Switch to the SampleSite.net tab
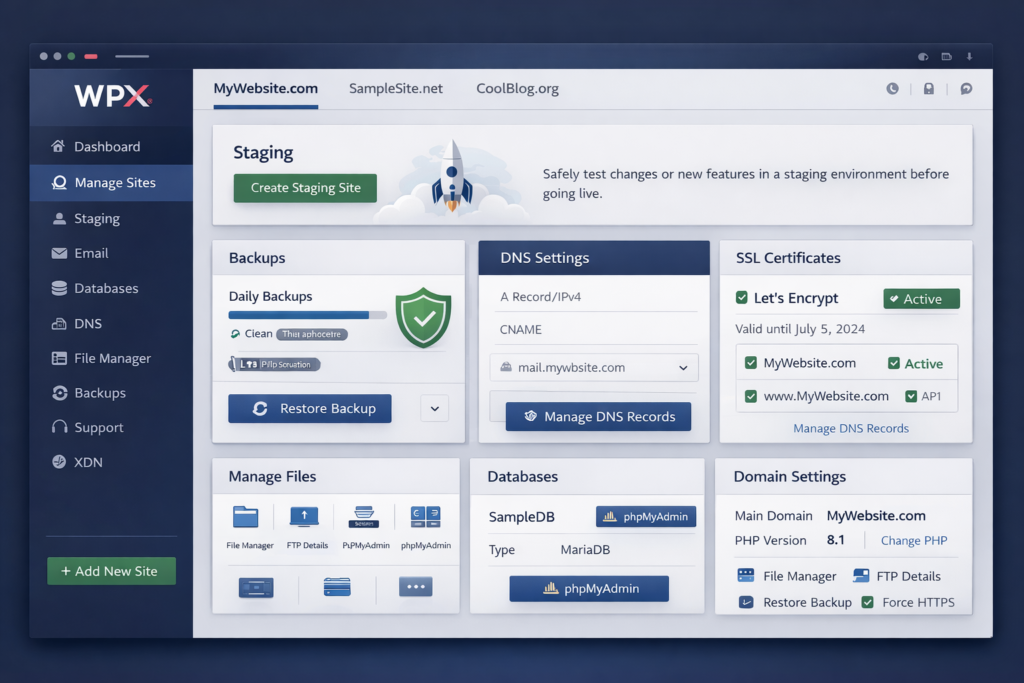1024x683 pixels. [x=395, y=88]
